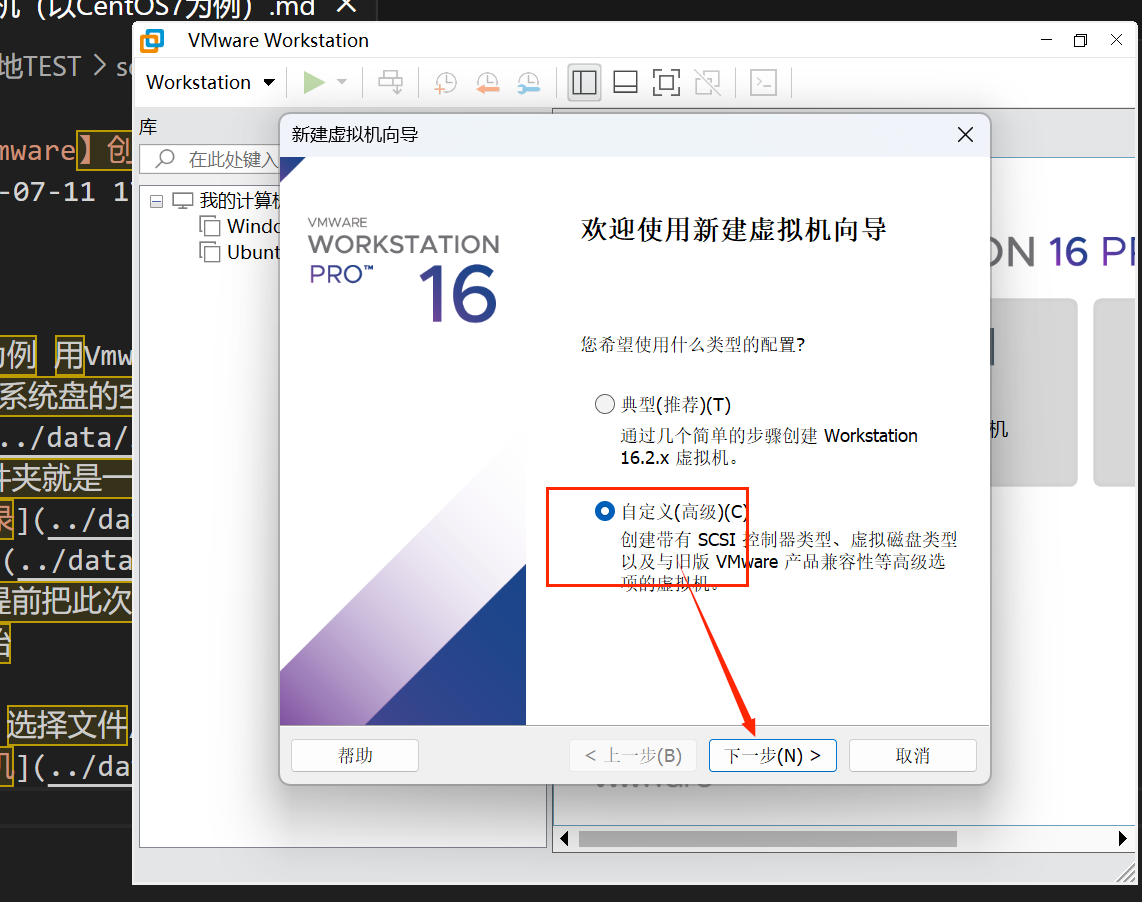Viewport: 1142px width, 902px height.
Task: Select the Typical (推荐) configuration radio button
Action: [605, 404]
